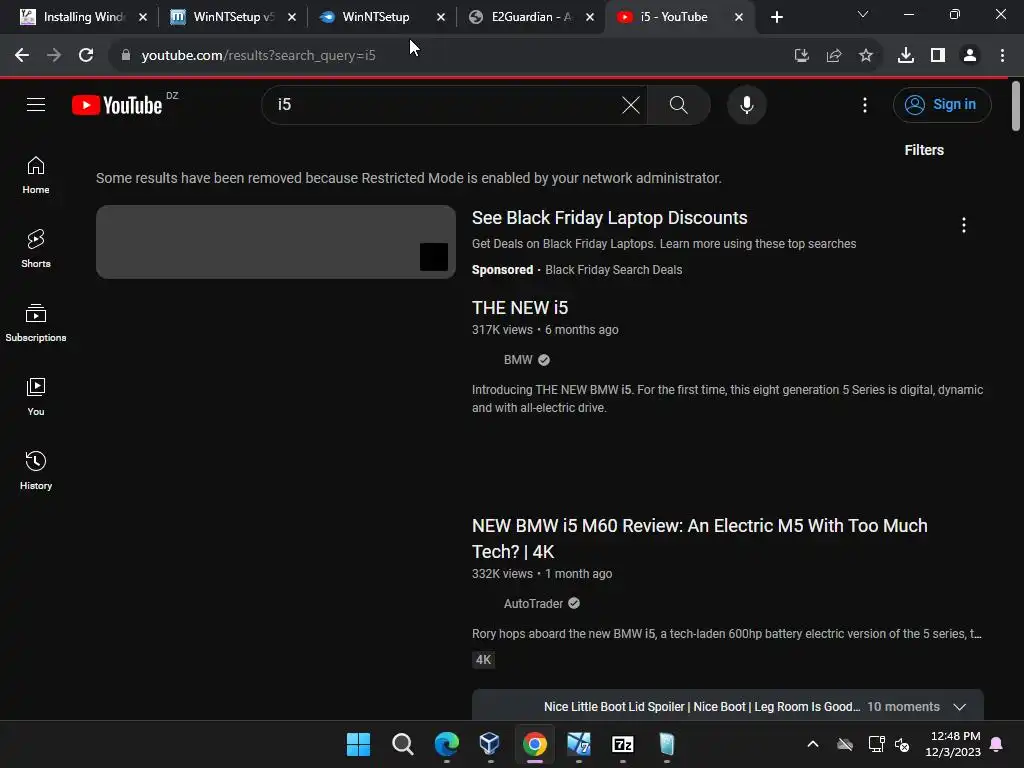Open a new browser tab
This screenshot has height=768, width=1024.
point(776,17)
